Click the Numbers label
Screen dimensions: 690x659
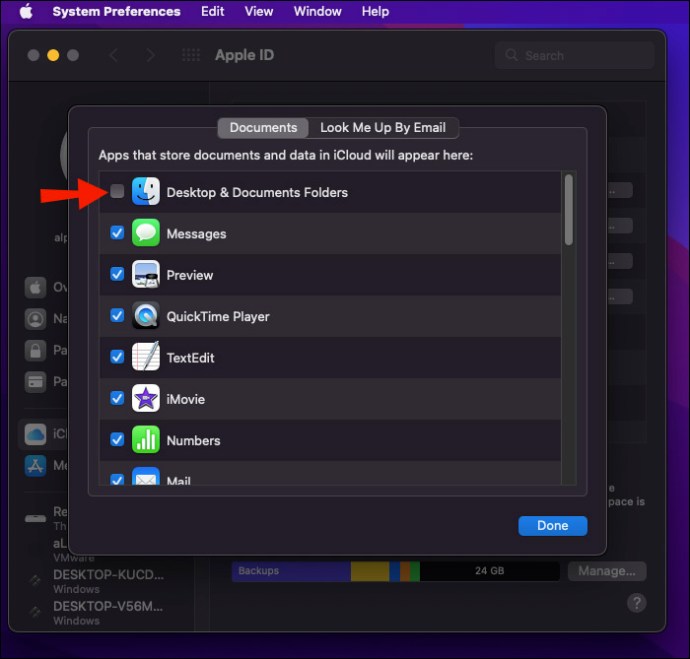(x=193, y=441)
